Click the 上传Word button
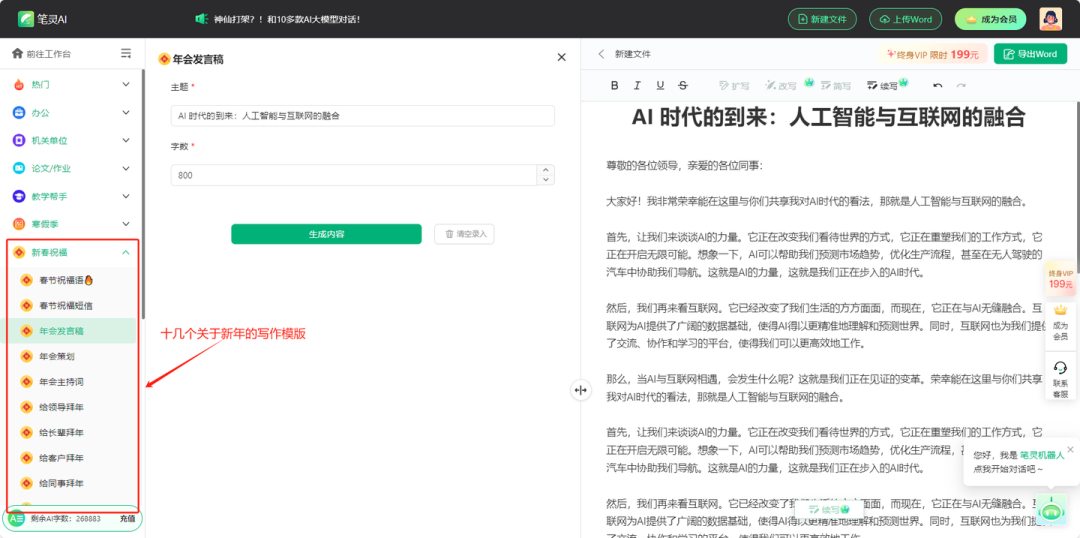Viewport: 1080px width, 538px height. (905, 19)
